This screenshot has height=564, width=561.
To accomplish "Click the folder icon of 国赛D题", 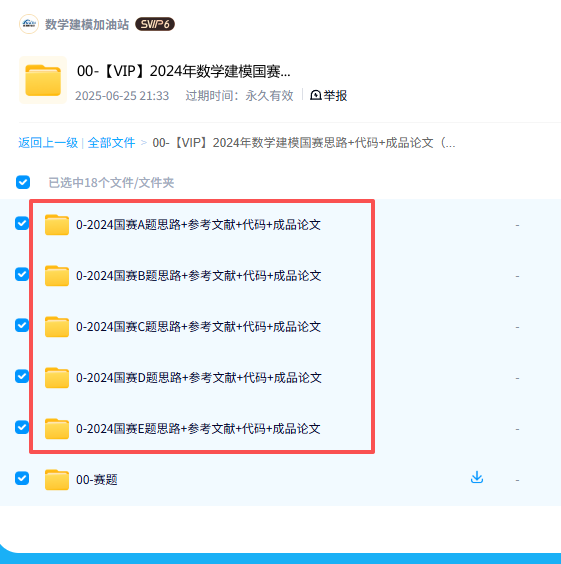I will [57, 378].
